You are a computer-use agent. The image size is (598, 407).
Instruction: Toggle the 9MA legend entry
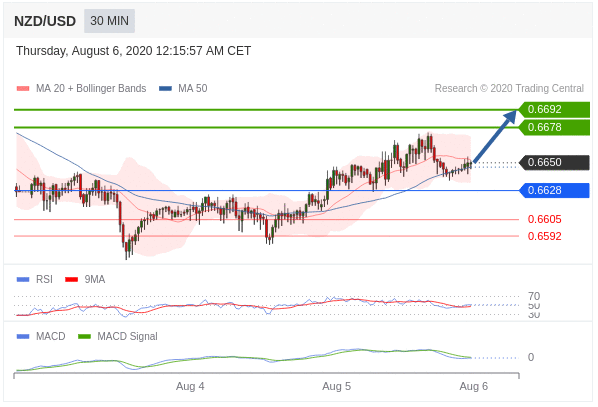click(85, 279)
